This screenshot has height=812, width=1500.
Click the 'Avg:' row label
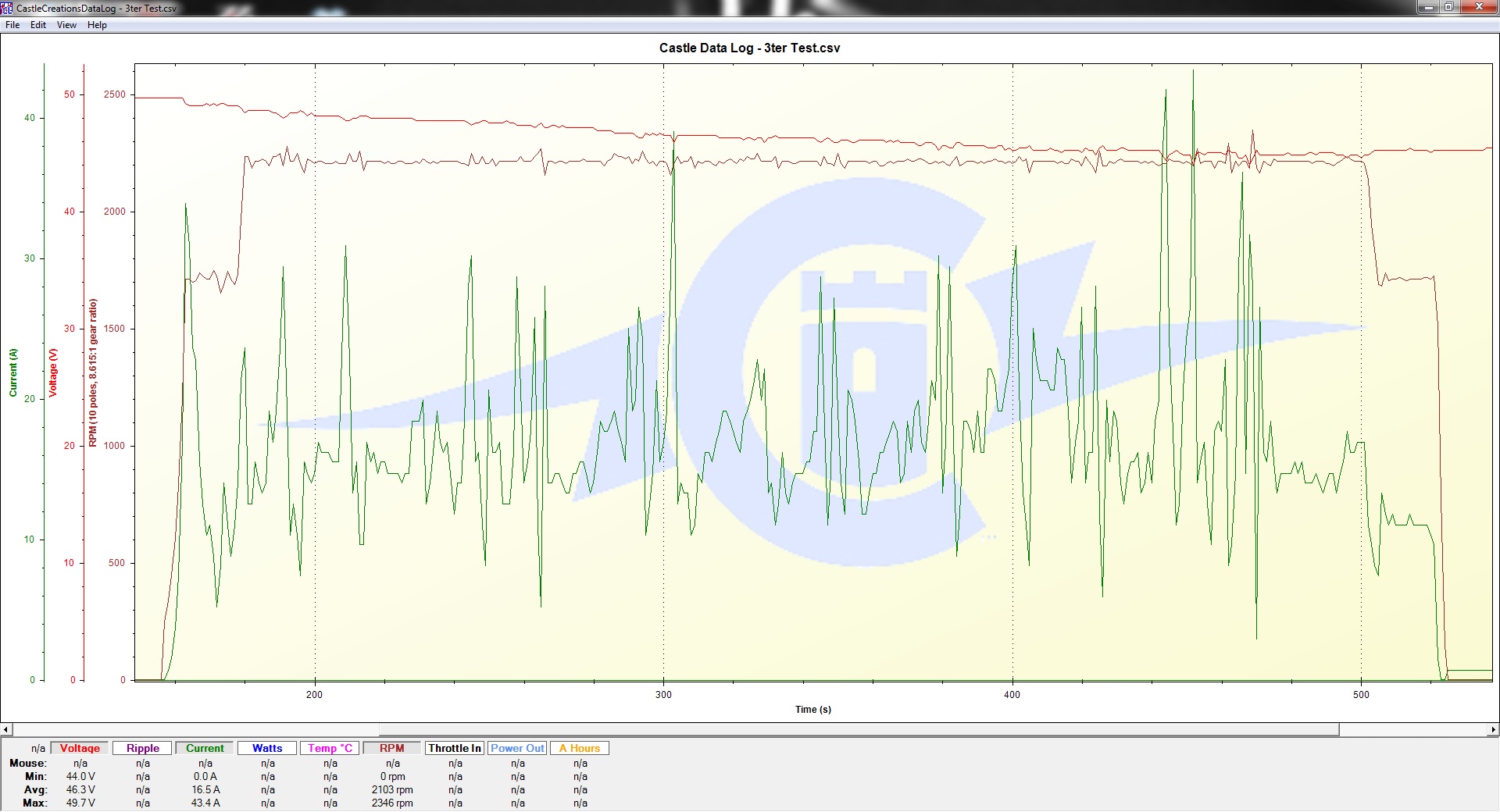click(x=36, y=789)
